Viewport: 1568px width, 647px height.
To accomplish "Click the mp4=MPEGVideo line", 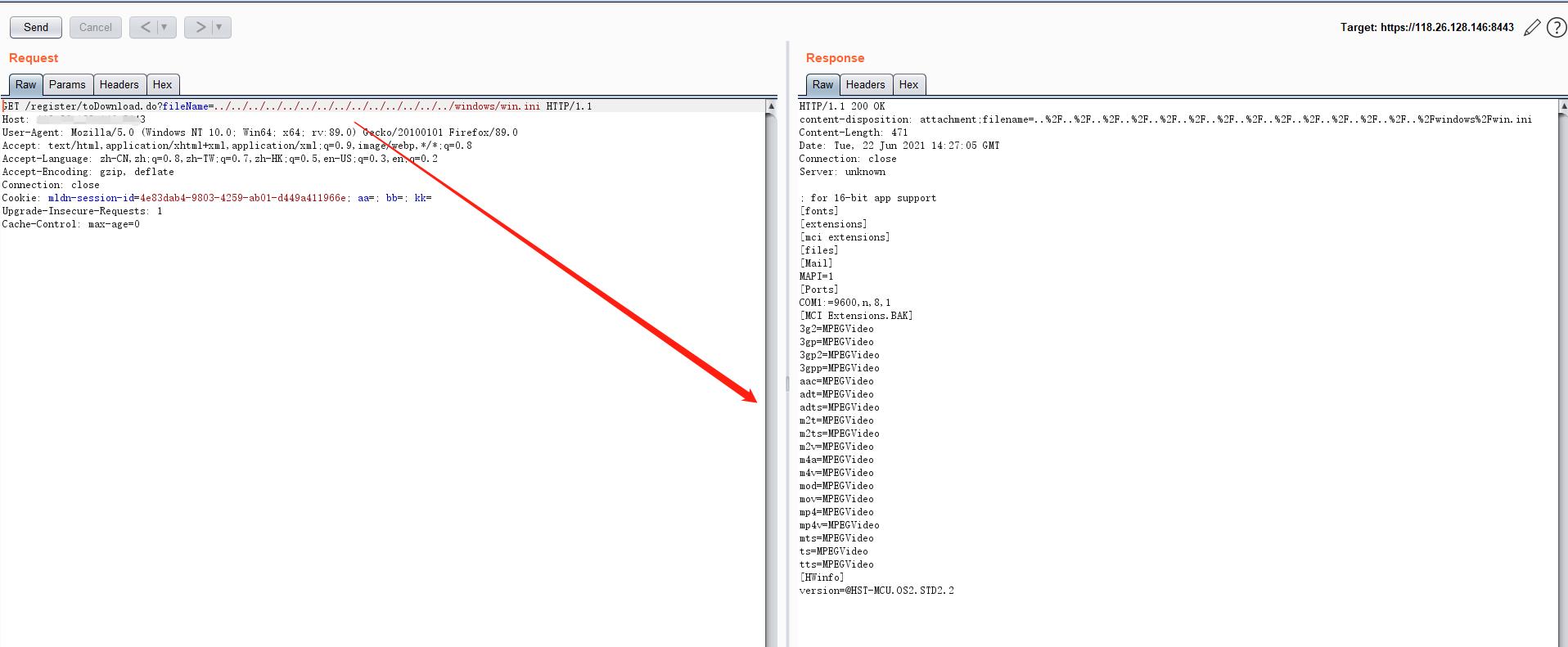I will tap(836, 512).
